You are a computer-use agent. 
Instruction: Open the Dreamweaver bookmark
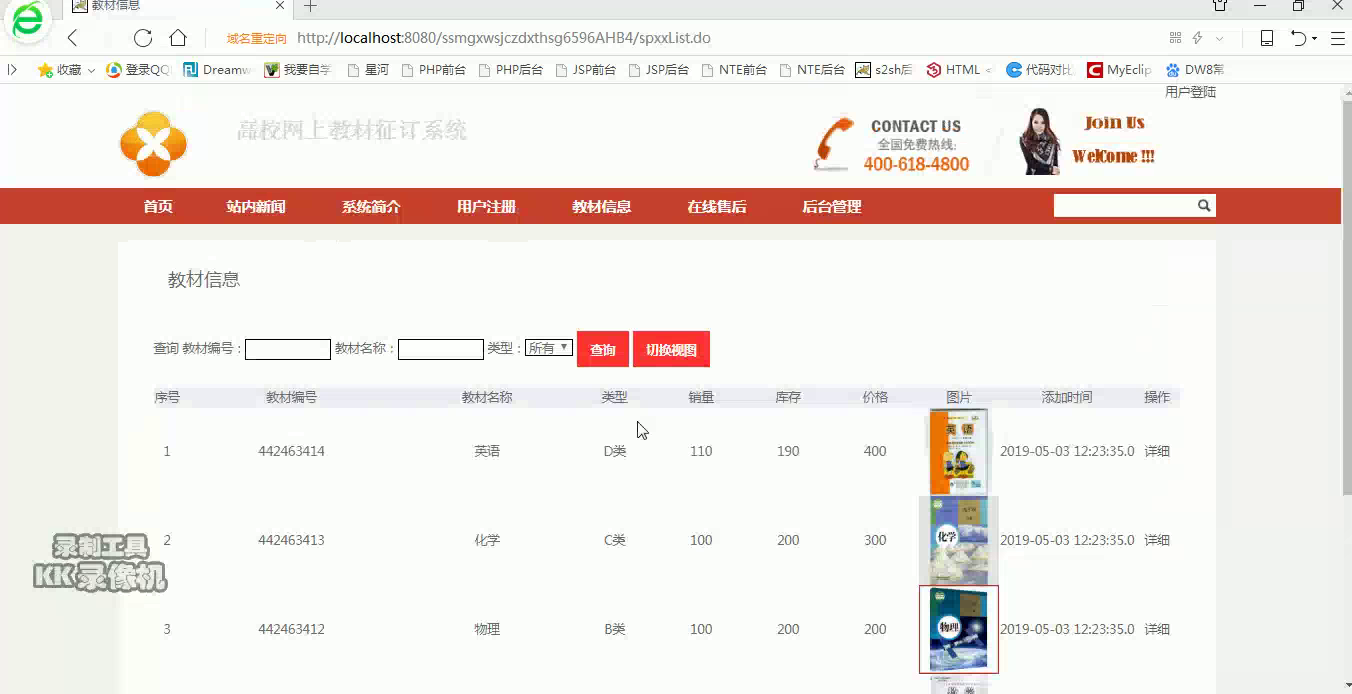click(217, 70)
